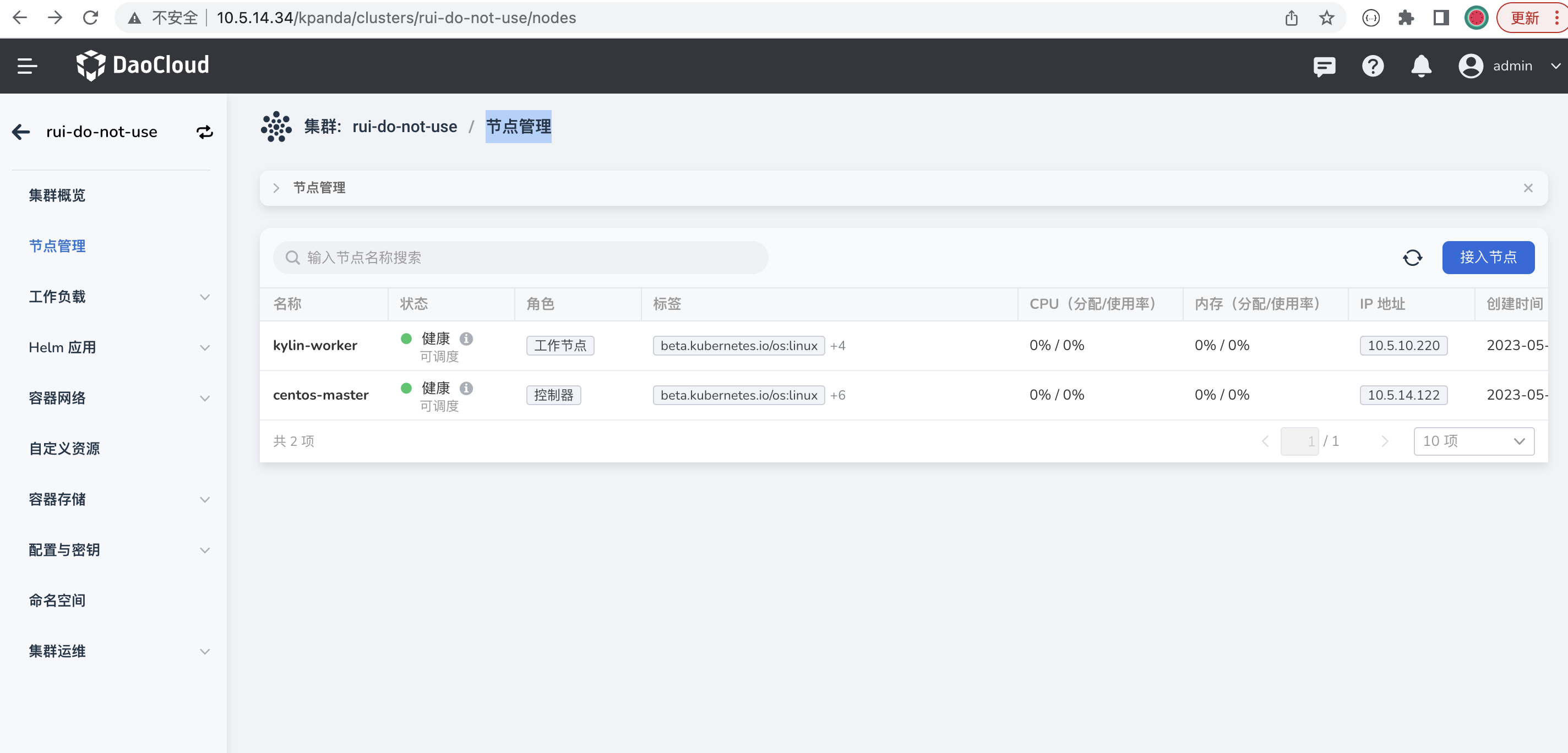Go to the previous page of nodes

pyautogui.click(x=1265, y=441)
